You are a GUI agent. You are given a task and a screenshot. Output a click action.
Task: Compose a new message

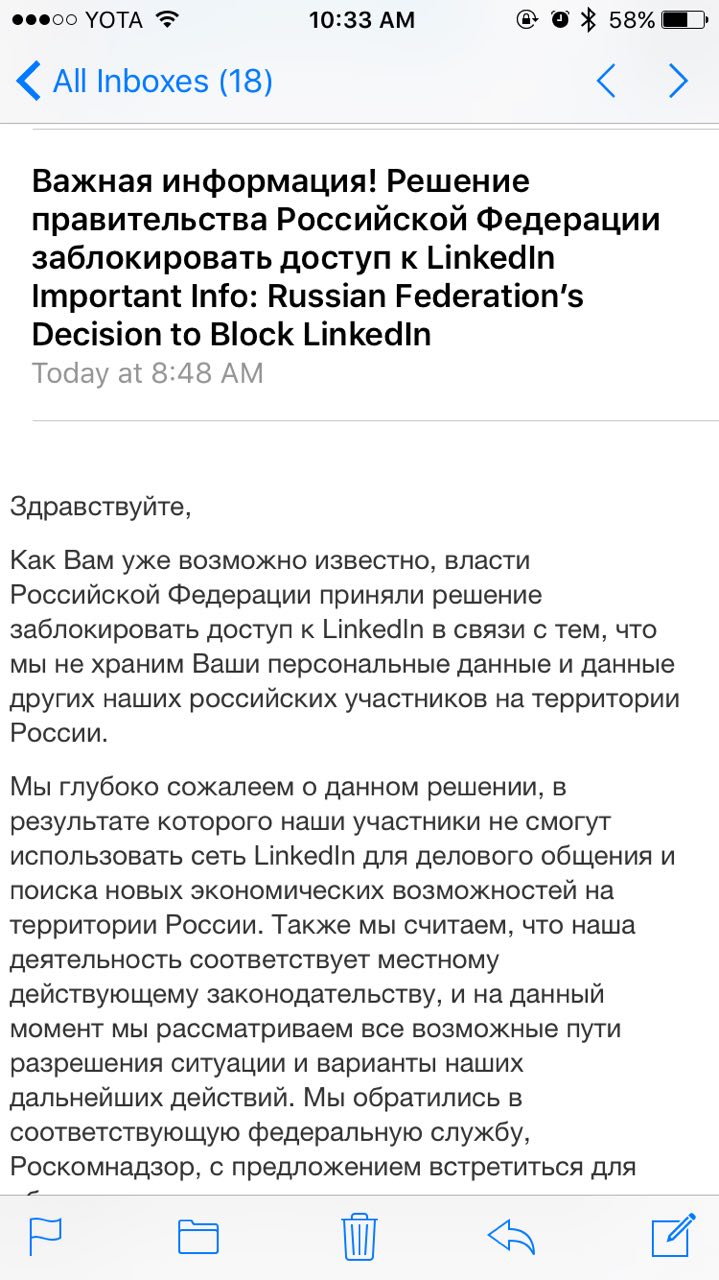673,1234
